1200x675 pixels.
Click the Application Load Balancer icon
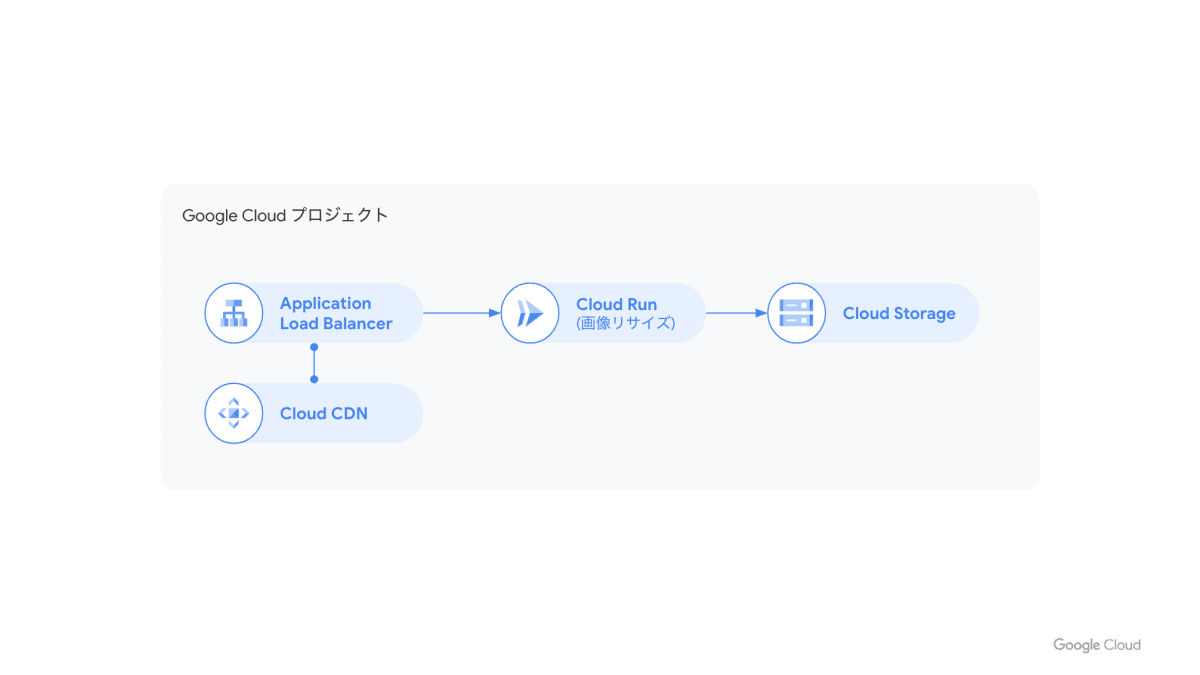(x=234, y=313)
